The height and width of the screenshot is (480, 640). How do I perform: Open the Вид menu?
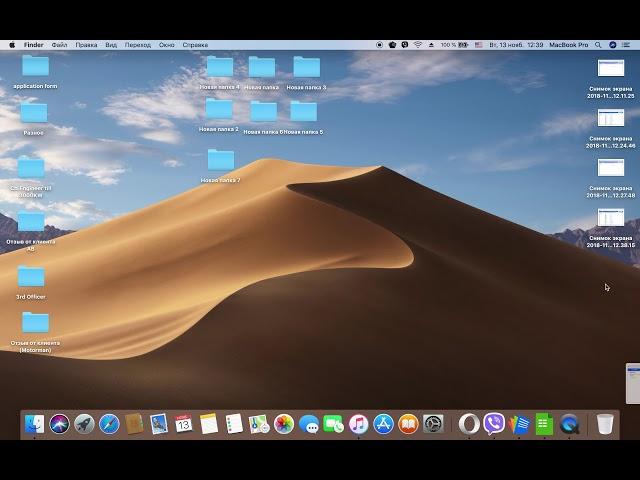111,45
